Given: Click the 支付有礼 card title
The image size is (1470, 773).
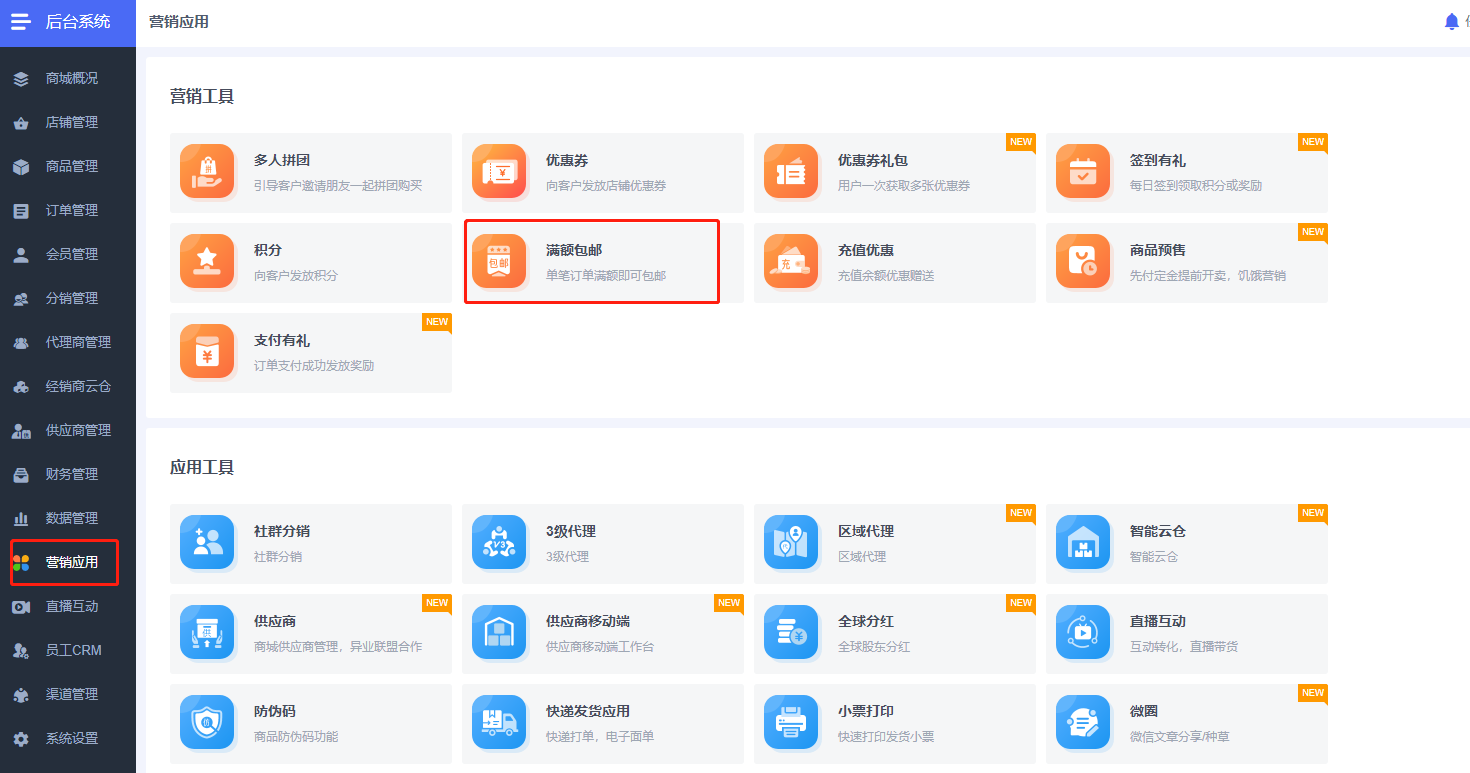Looking at the screenshot, I should coord(282,341).
